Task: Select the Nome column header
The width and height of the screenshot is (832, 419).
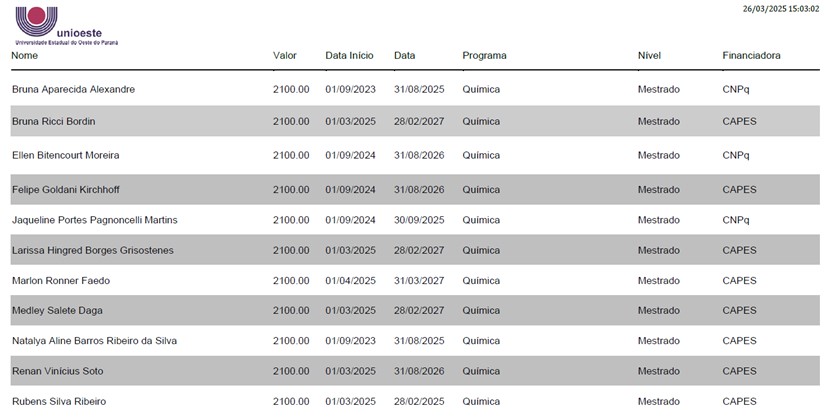Action: 24,56
